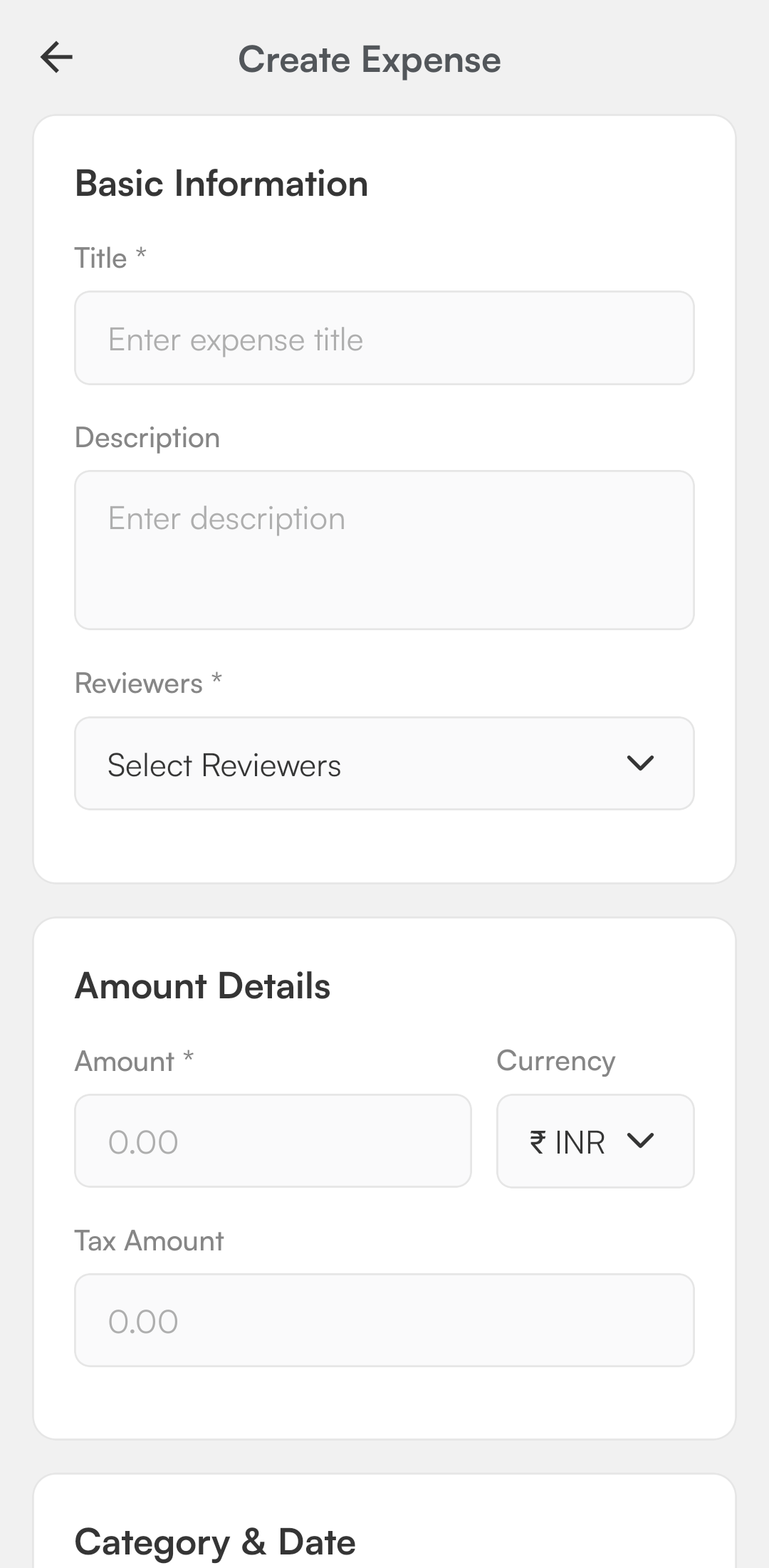Image resolution: width=769 pixels, height=1568 pixels.
Task: Click the Create Expense page title
Action: click(x=370, y=60)
